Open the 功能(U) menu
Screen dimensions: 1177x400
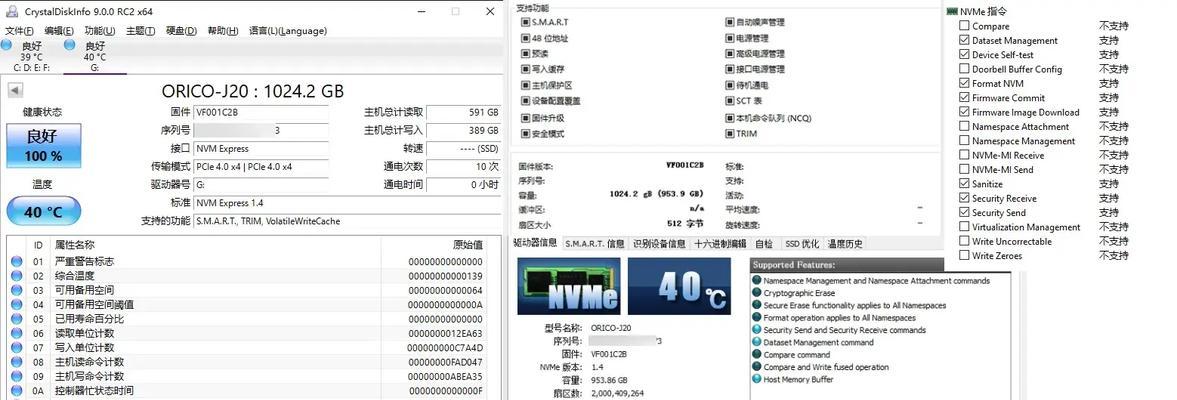point(100,31)
